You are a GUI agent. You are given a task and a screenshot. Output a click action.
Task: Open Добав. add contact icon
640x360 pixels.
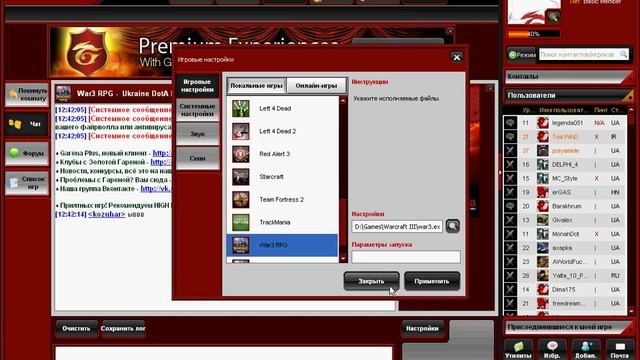(586, 350)
